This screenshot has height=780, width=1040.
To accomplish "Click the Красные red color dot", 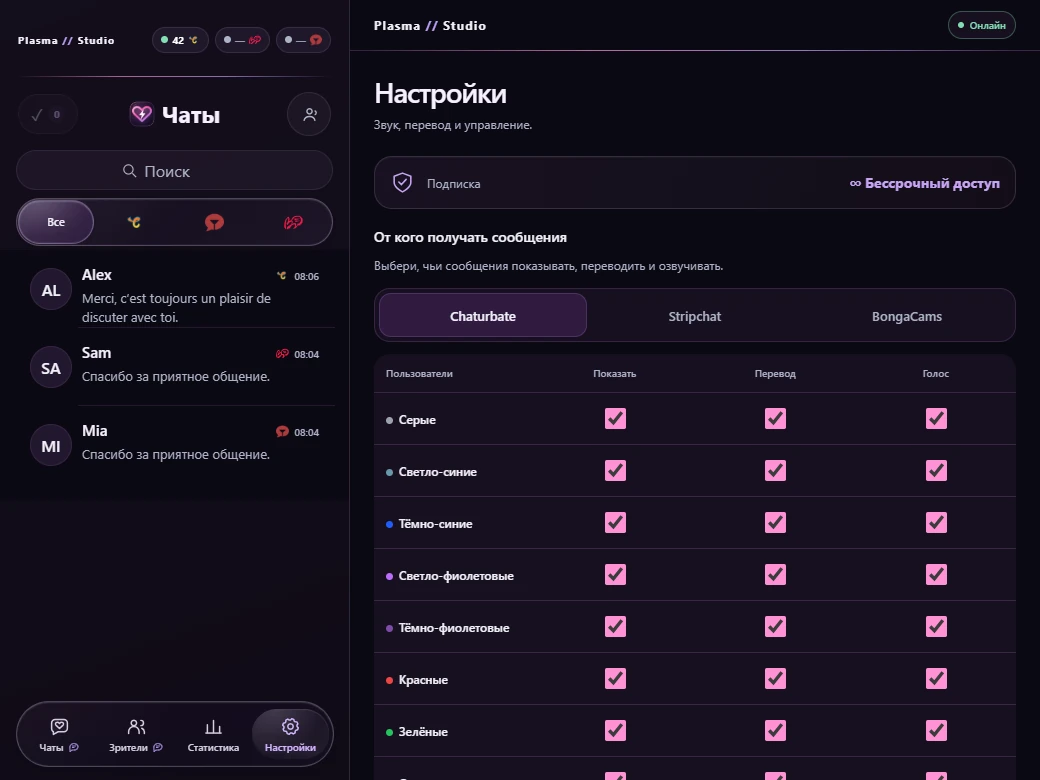I will 389,680.
